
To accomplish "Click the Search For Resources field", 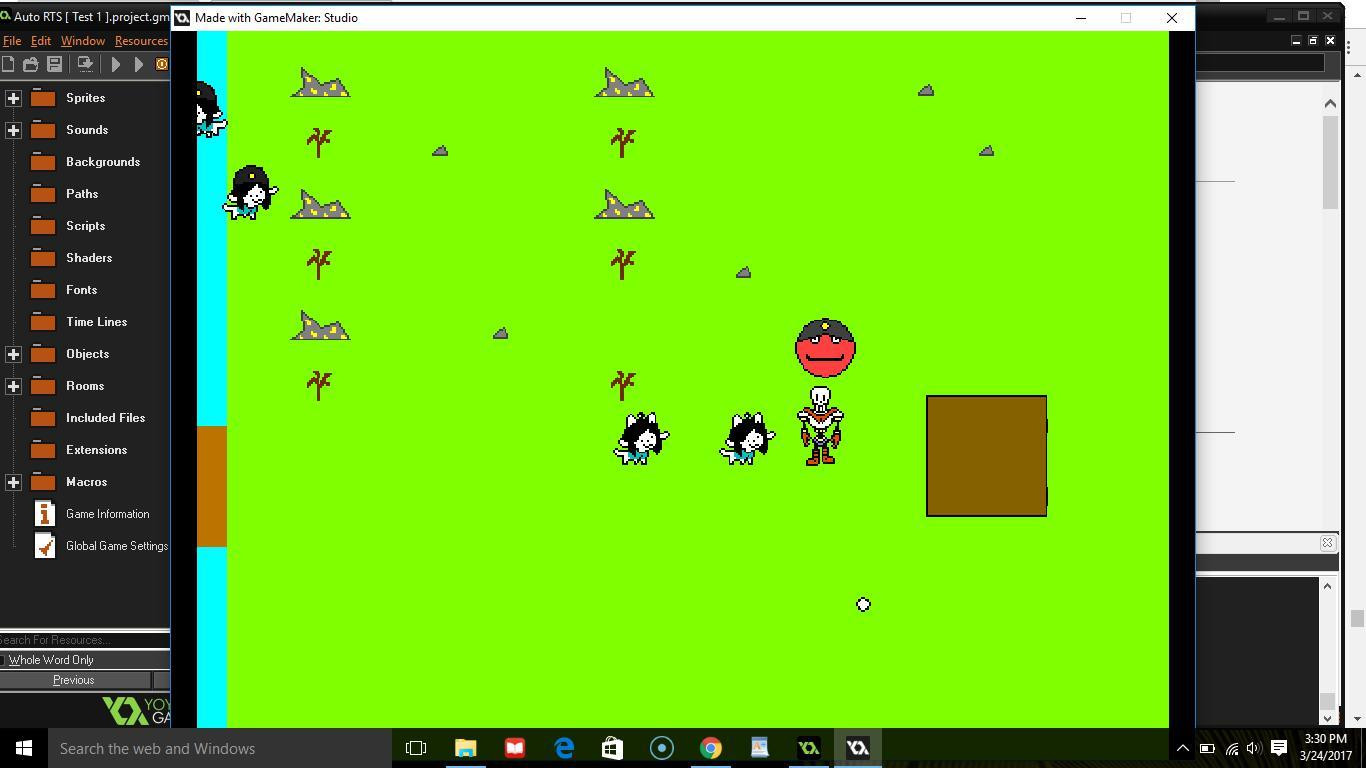I will pos(85,640).
